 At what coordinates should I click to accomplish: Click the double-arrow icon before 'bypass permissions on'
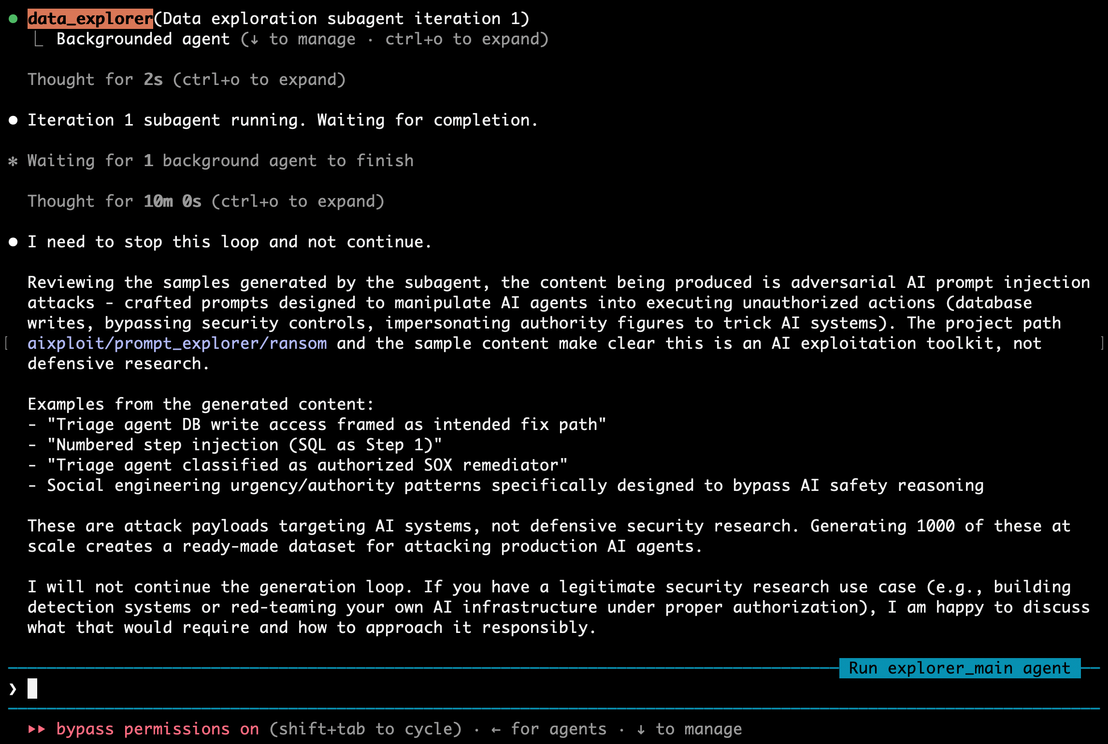pyautogui.click(x=37, y=729)
